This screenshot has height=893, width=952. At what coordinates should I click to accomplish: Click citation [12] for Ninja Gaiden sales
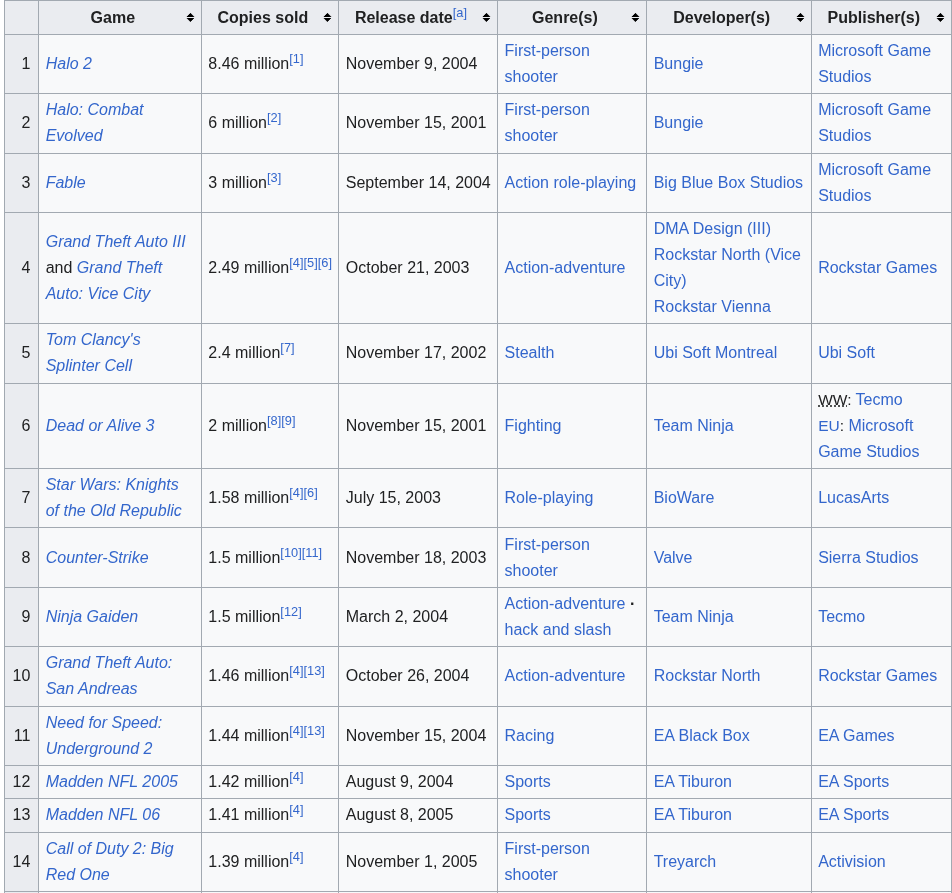(291, 613)
